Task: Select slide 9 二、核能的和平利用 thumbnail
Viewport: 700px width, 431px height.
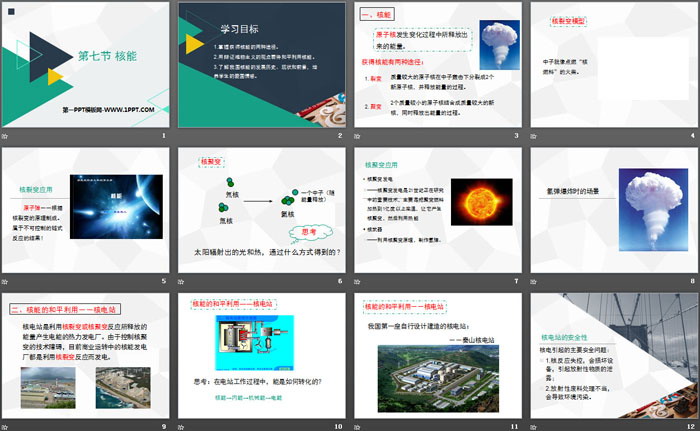Action: click(86, 356)
